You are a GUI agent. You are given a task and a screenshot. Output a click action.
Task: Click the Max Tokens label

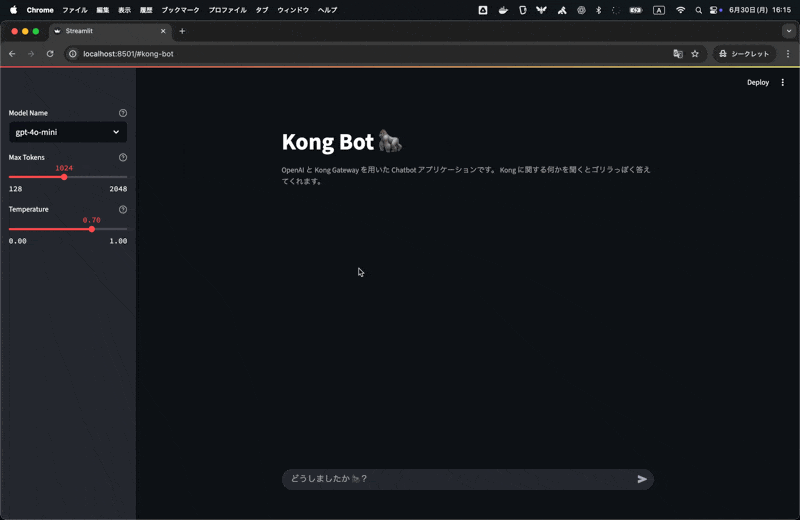pyautogui.click(x=27, y=158)
